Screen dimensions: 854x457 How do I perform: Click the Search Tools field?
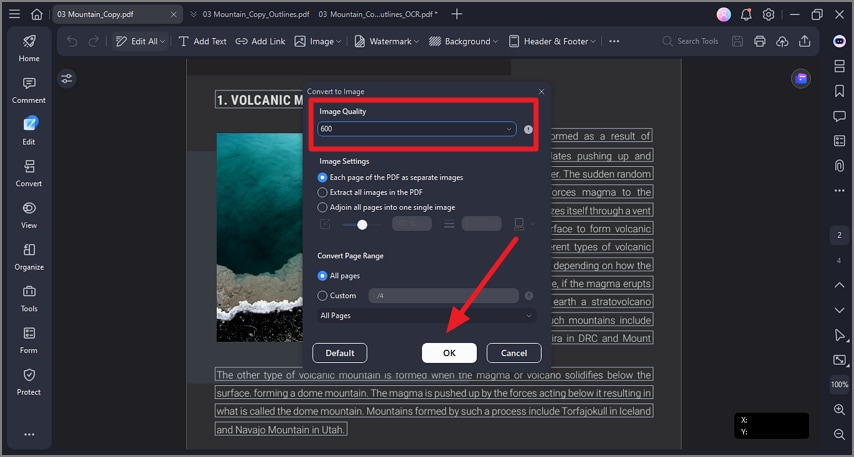(x=691, y=41)
